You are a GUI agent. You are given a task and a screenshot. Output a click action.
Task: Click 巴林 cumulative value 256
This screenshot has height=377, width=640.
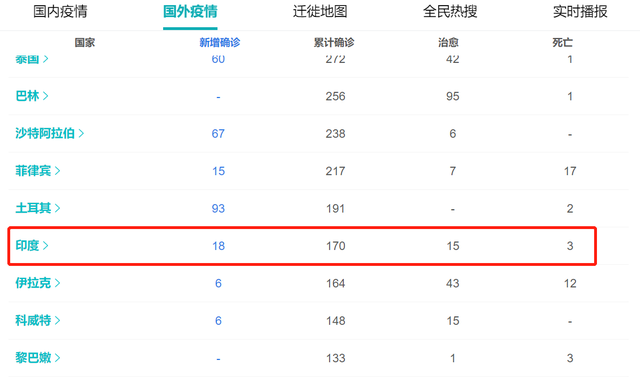point(336,96)
